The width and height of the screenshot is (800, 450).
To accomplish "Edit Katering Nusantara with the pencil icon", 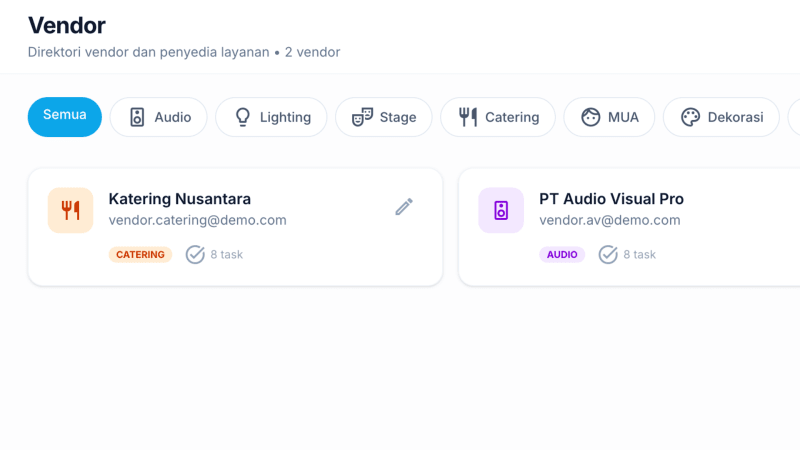I will pos(404,207).
